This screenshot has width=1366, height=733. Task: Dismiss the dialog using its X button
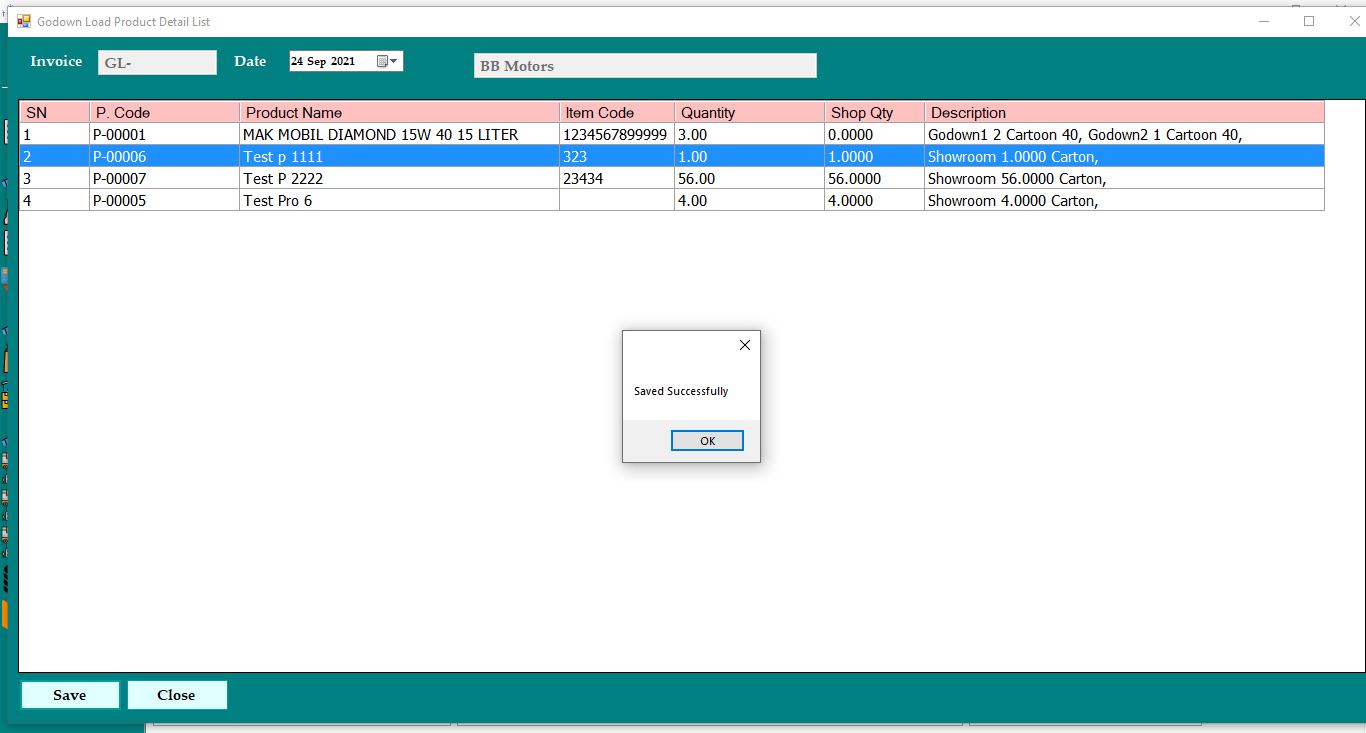point(744,345)
